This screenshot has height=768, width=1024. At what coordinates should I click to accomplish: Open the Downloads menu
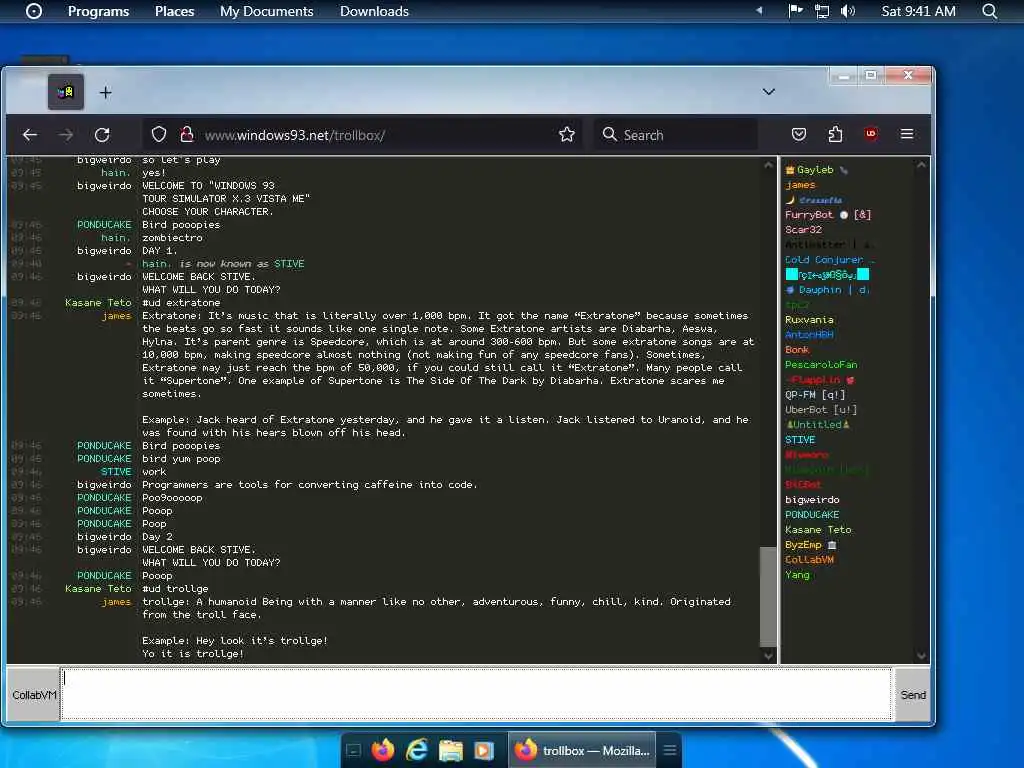(374, 11)
